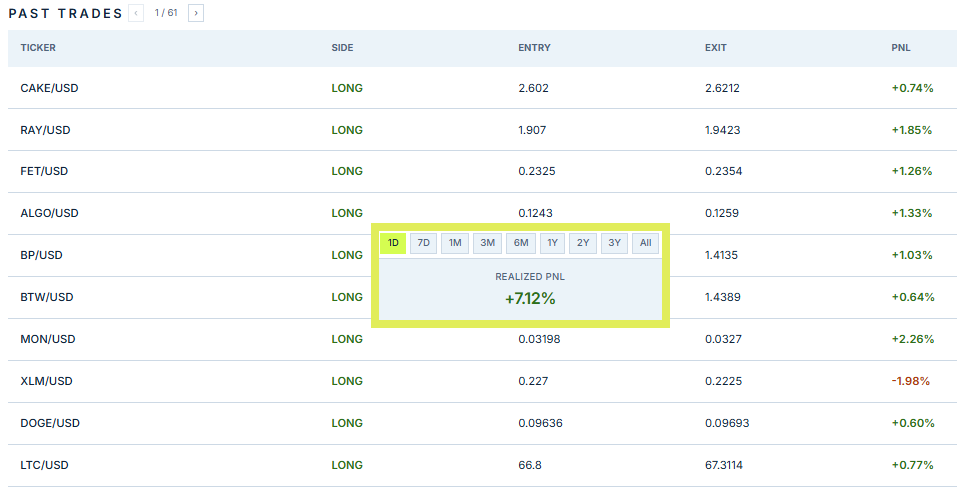The width and height of the screenshot is (957, 488).
Task: Click the LTC/USD ticker
Action: click(x=45, y=465)
